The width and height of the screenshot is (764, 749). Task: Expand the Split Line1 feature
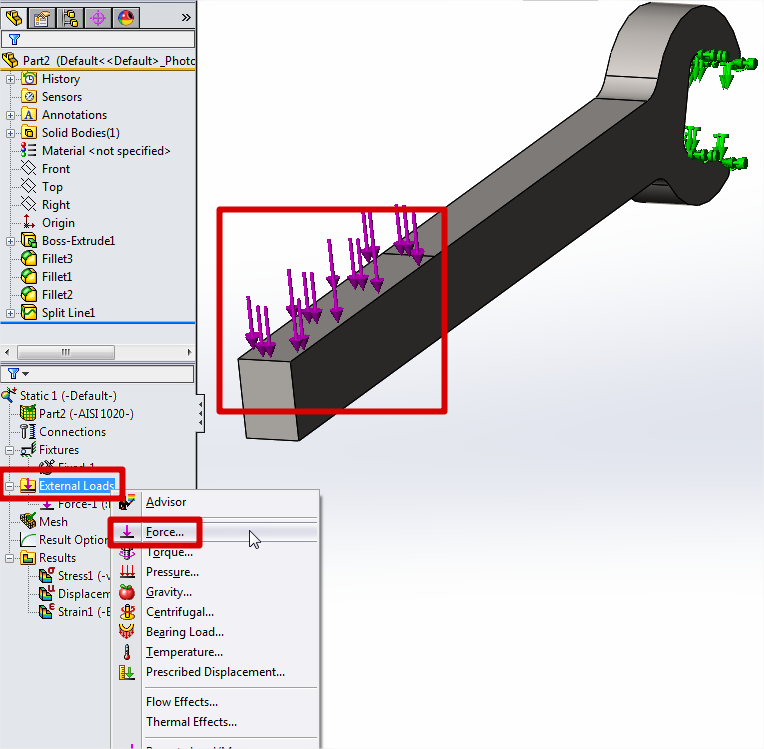point(10,313)
